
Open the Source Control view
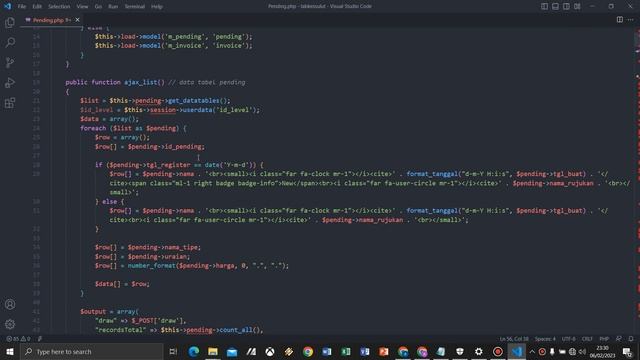click(10, 62)
